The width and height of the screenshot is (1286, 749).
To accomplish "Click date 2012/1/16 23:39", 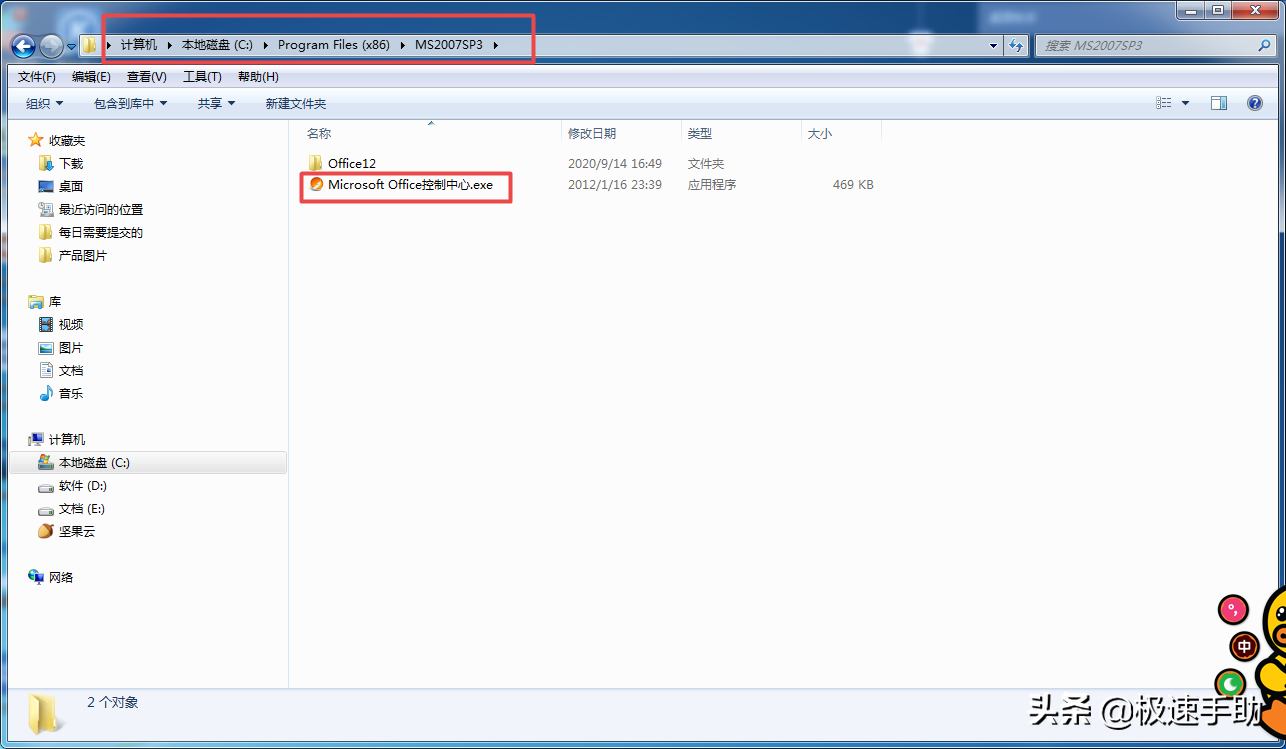I will pos(615,185).
